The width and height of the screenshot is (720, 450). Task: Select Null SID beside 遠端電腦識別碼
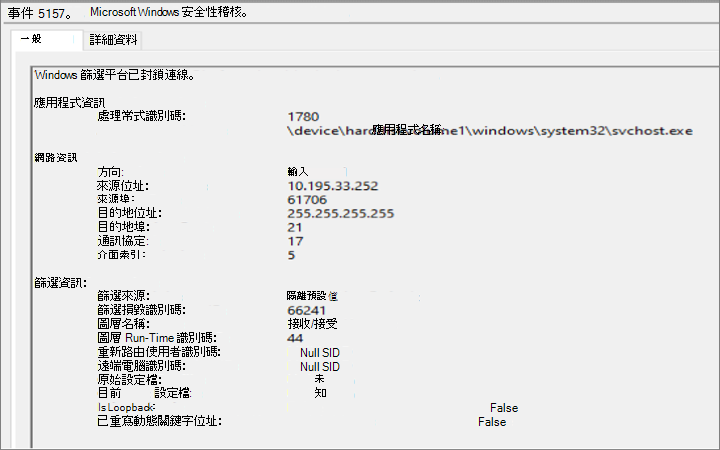pos(320,367)
